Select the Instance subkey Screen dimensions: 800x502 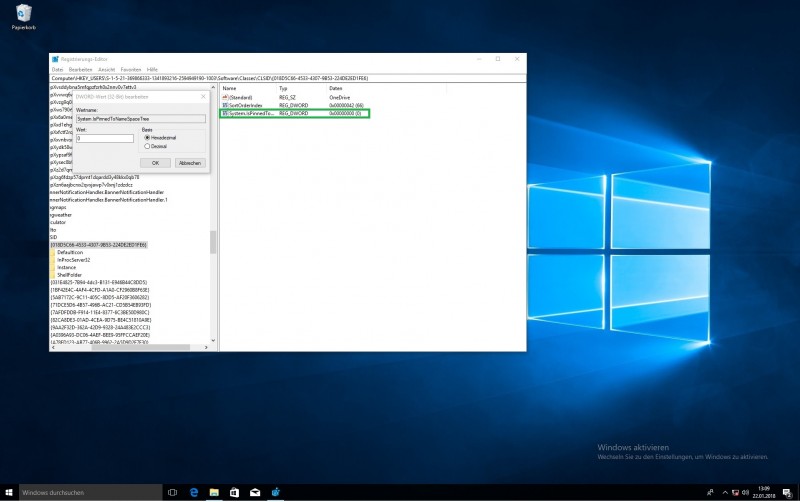tap(66, 267)
